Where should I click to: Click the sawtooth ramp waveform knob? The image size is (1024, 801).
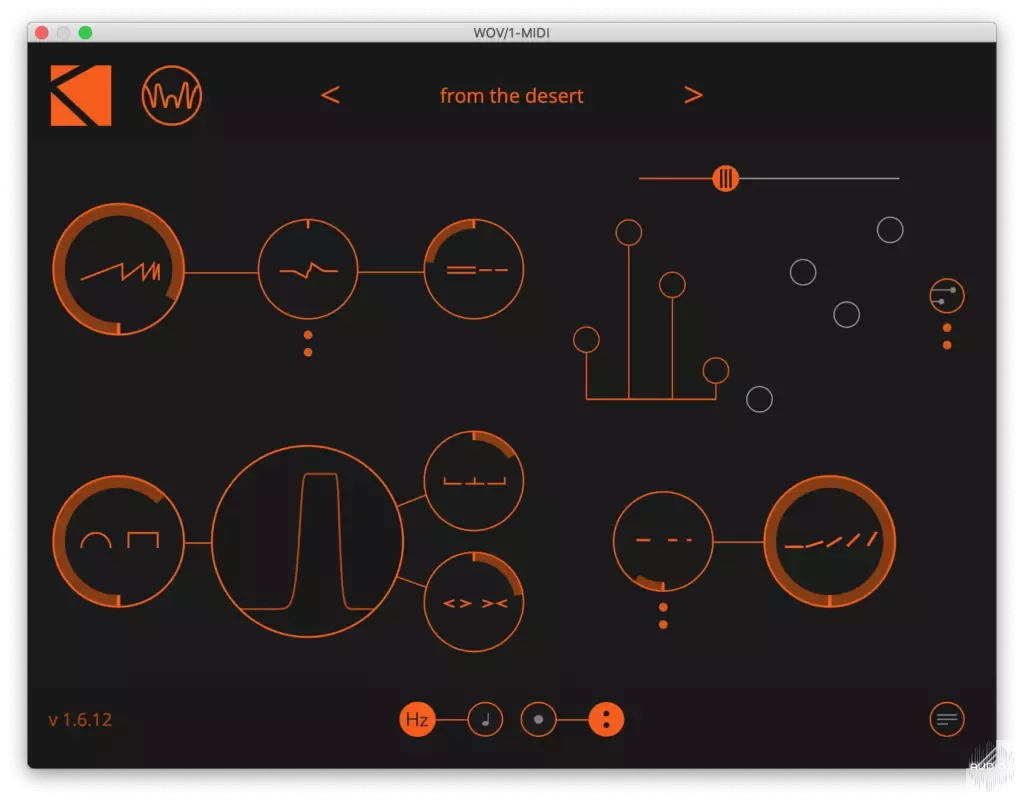point(118,269)
